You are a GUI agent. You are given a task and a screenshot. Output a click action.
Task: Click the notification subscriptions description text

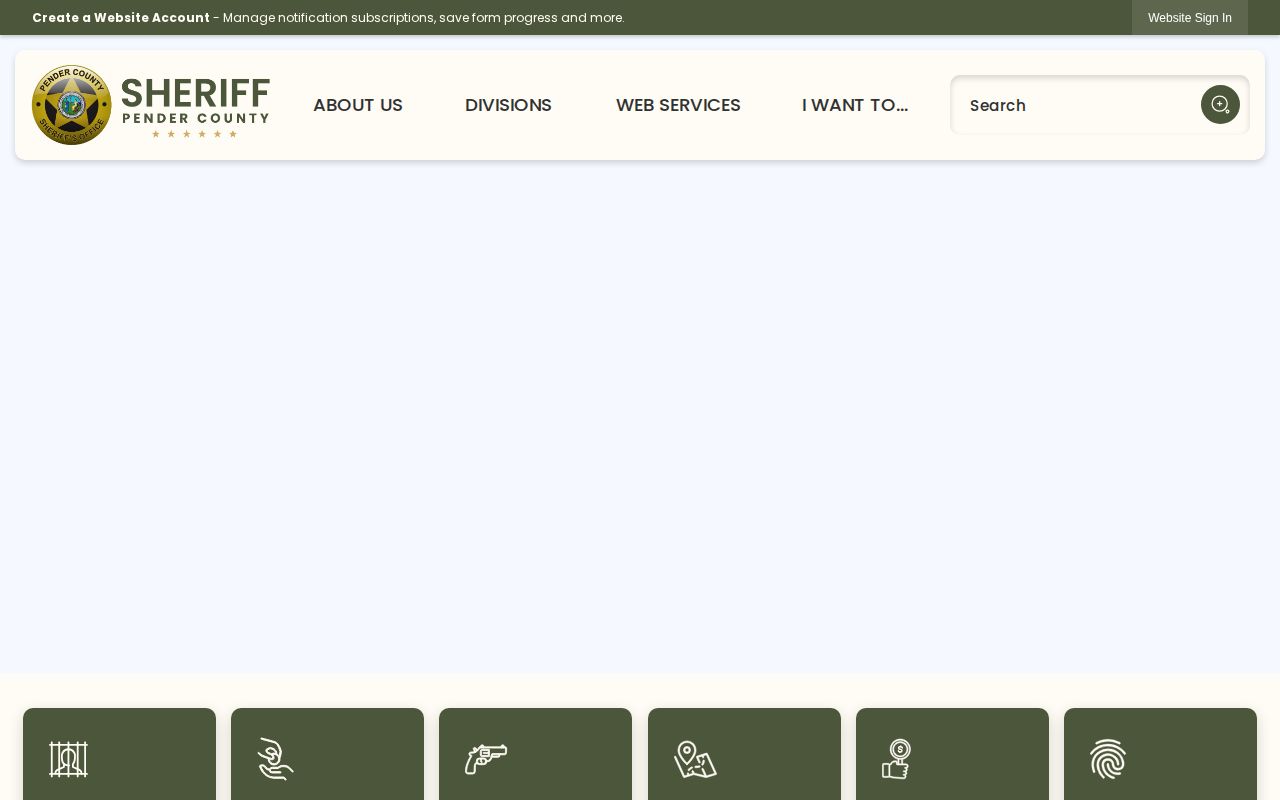(x=423, y=18)
